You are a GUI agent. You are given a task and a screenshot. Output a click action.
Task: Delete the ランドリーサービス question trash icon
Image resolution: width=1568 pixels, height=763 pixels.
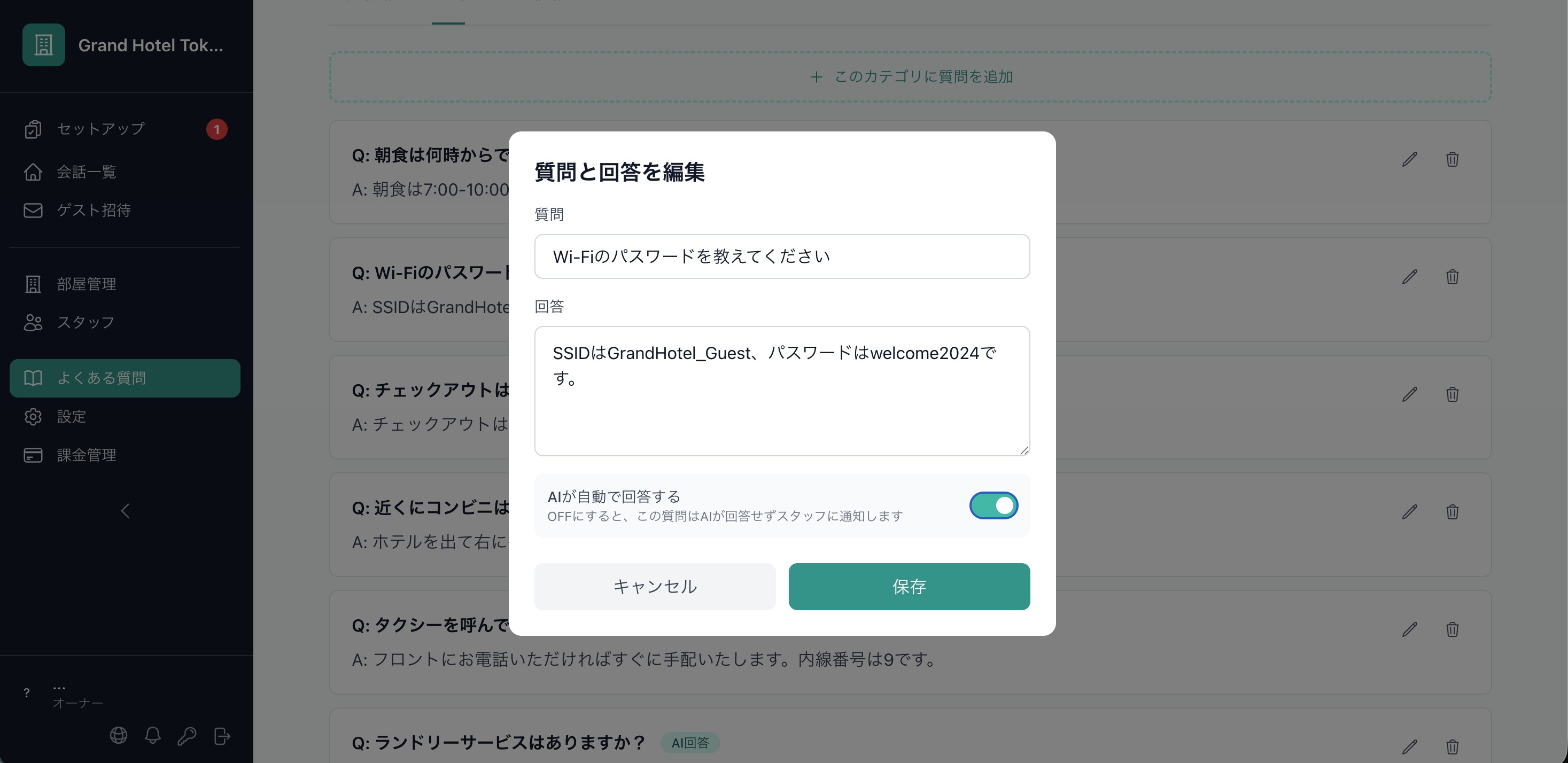point(1453,746)
